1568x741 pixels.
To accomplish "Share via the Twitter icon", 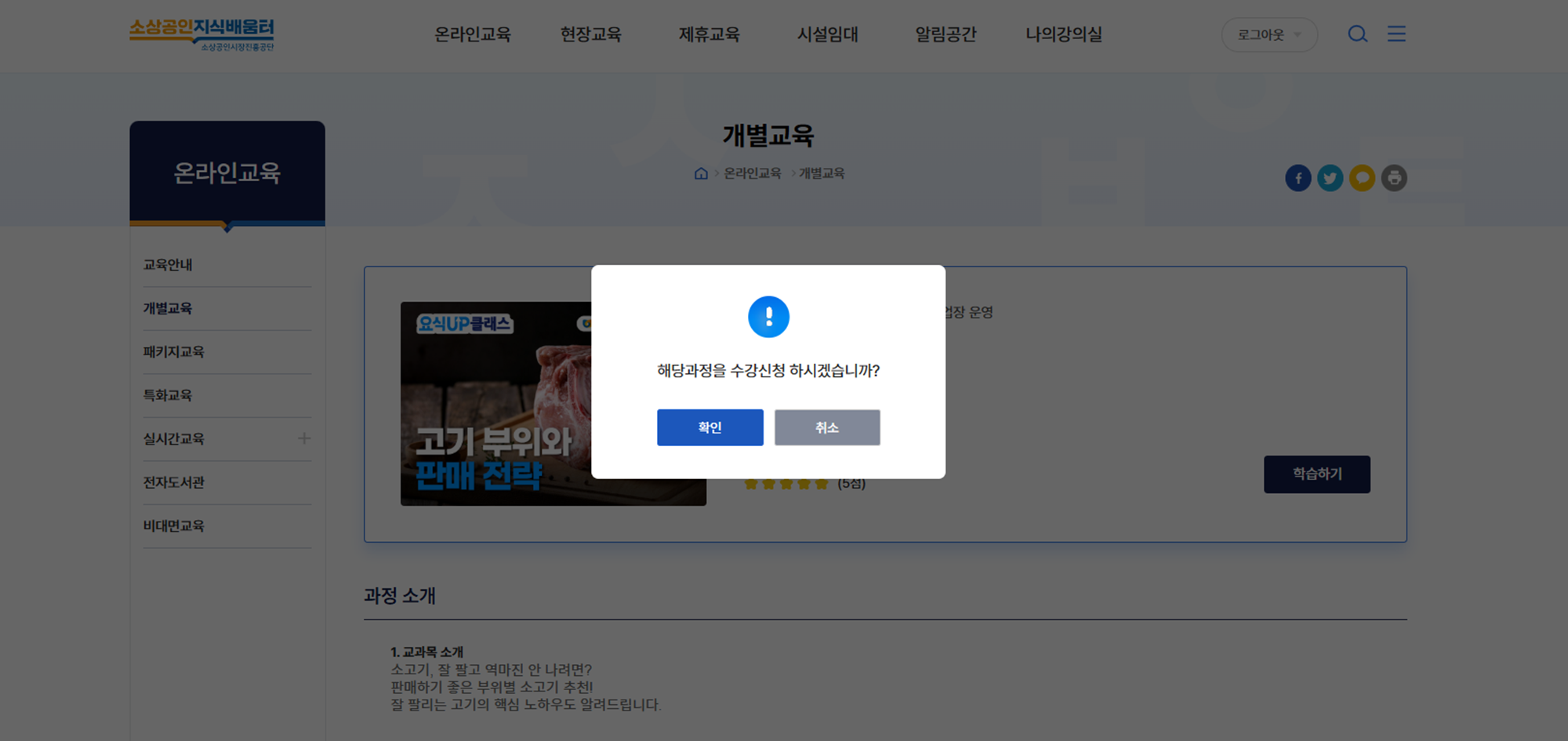I will click(1330, 178).
